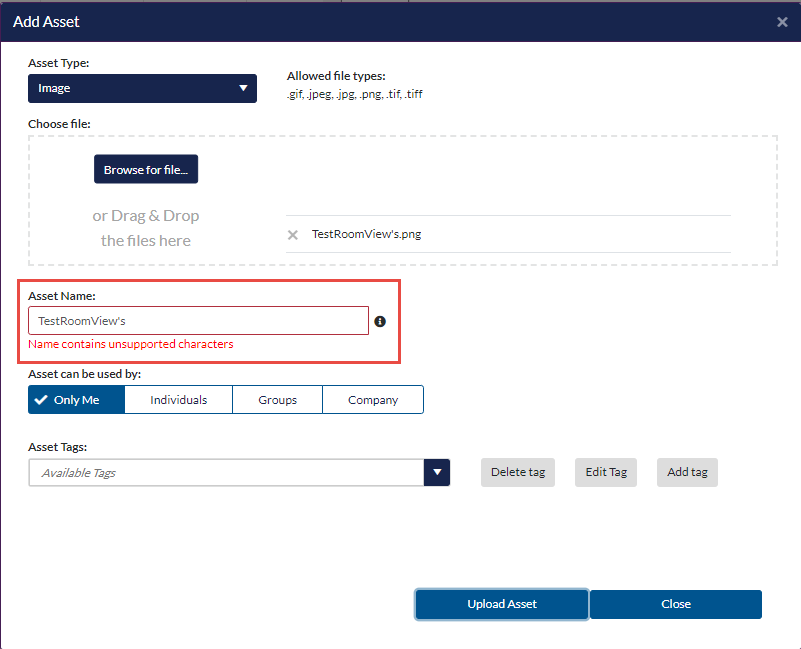Click into the Asset Name text field
Viewport: 801px width, 649px height.
coord(198,321)
